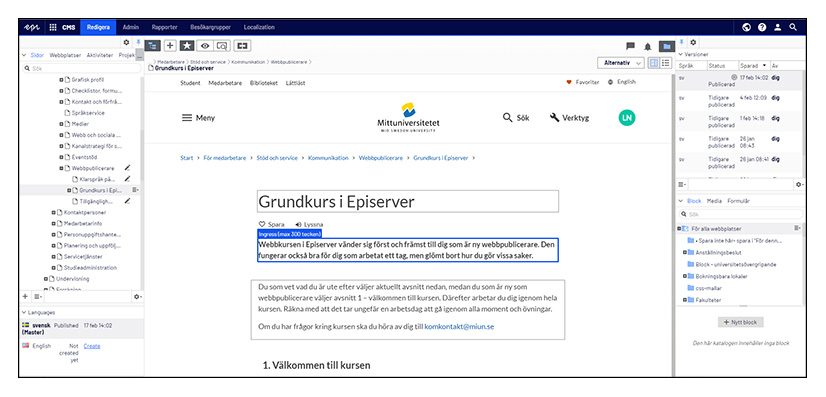Click the edit pencil next to Webbpublicerare
Viewport: 826px width, 397px height.
click(x=127, y=168)
